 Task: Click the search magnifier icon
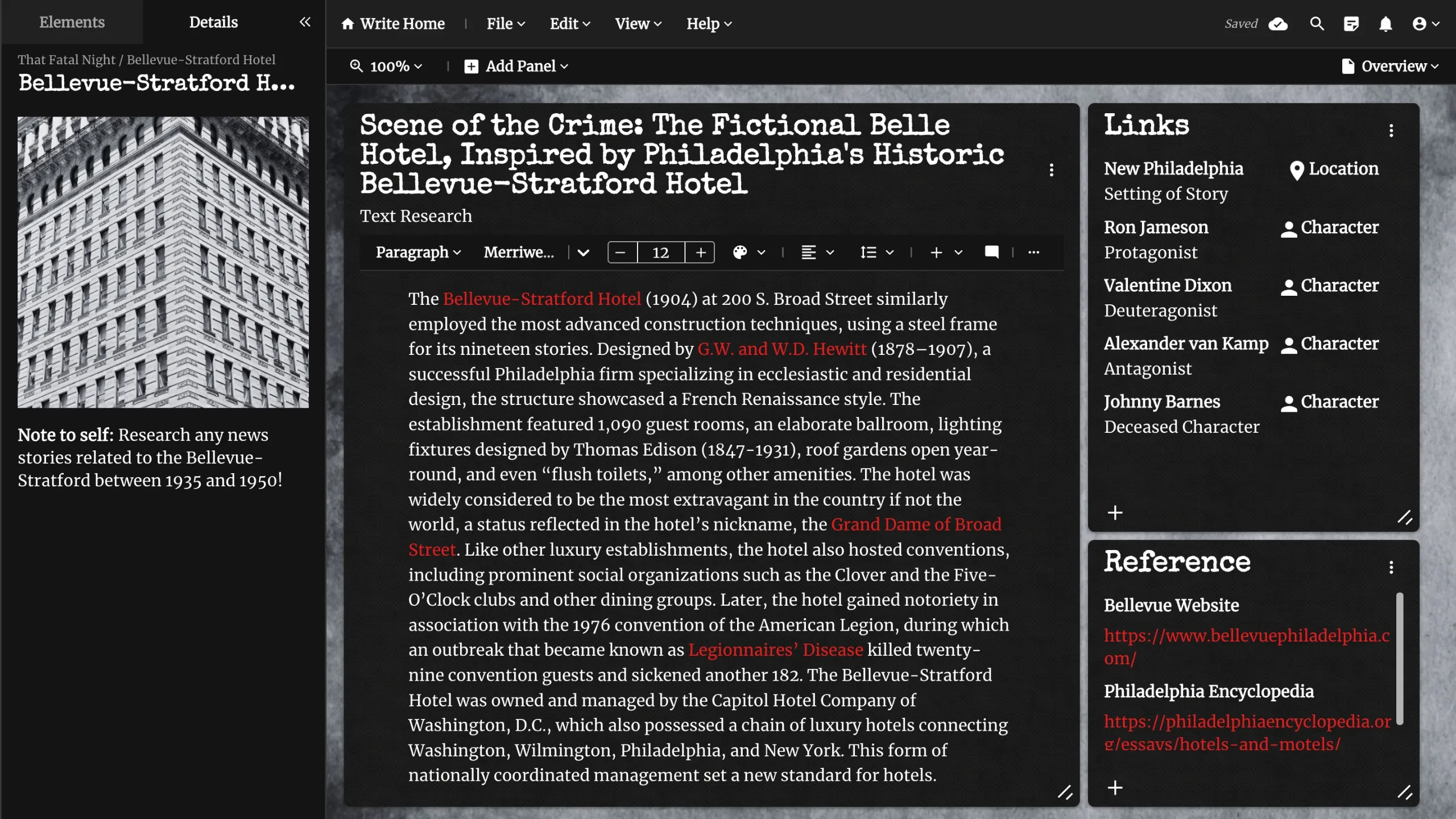click(x=1317, y=24)
